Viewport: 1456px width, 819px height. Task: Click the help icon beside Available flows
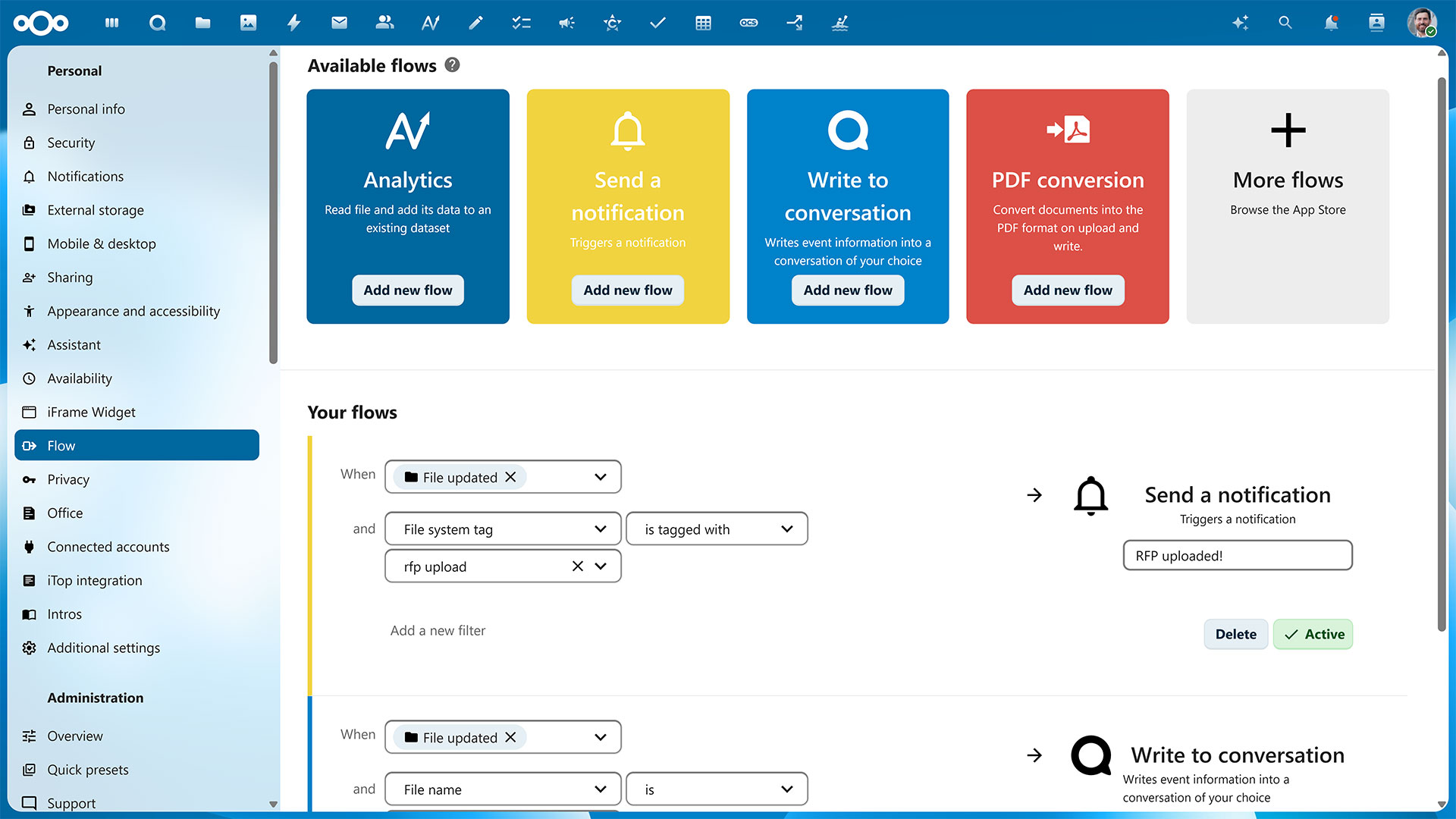[452, 65]
